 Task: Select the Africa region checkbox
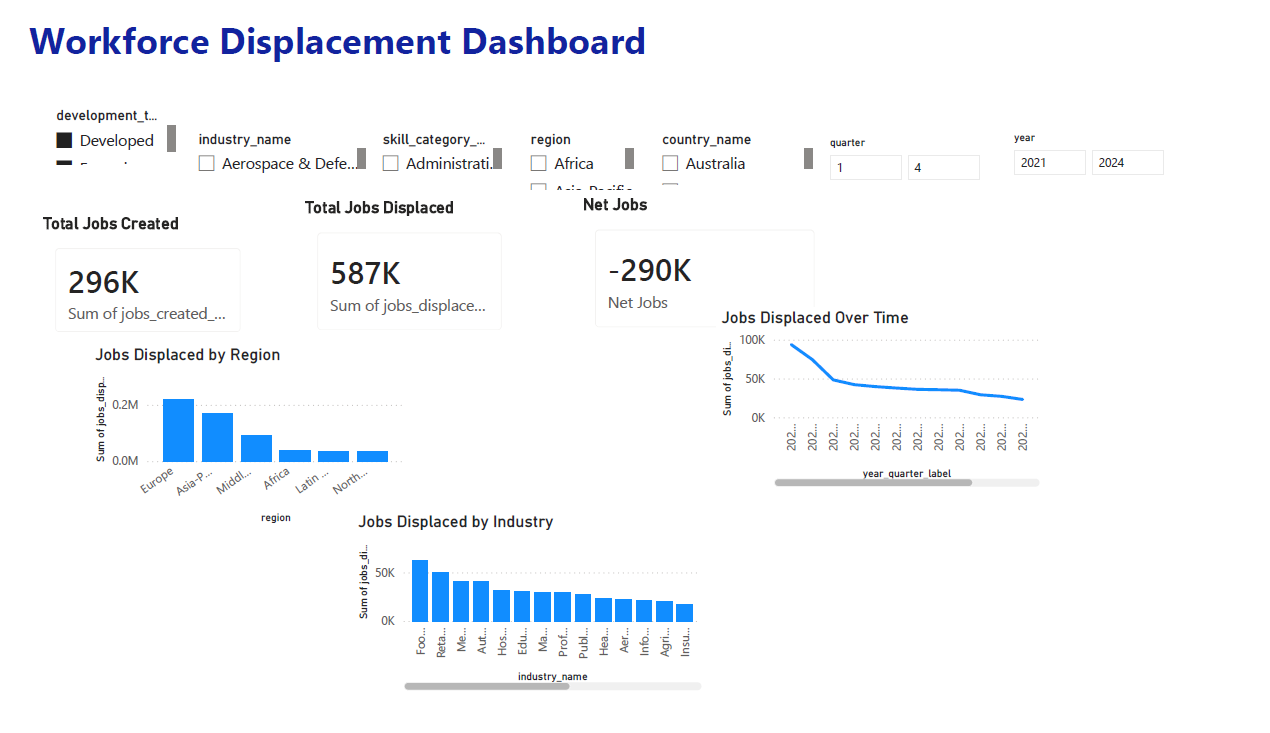click(x=538, y=164)
